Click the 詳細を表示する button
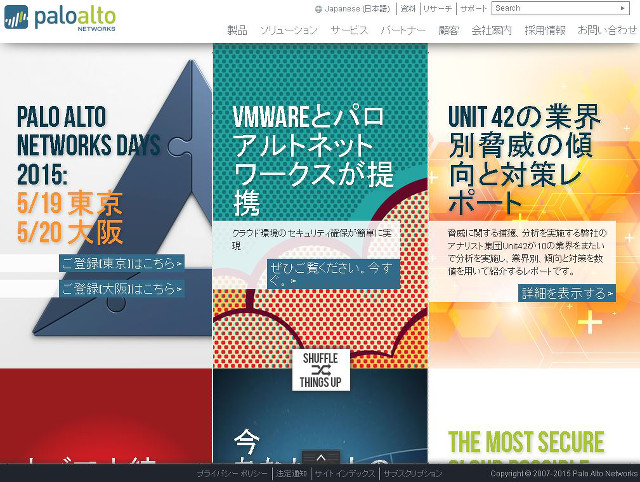The width and height of the screenshot is (640, 482). (567, 293)
